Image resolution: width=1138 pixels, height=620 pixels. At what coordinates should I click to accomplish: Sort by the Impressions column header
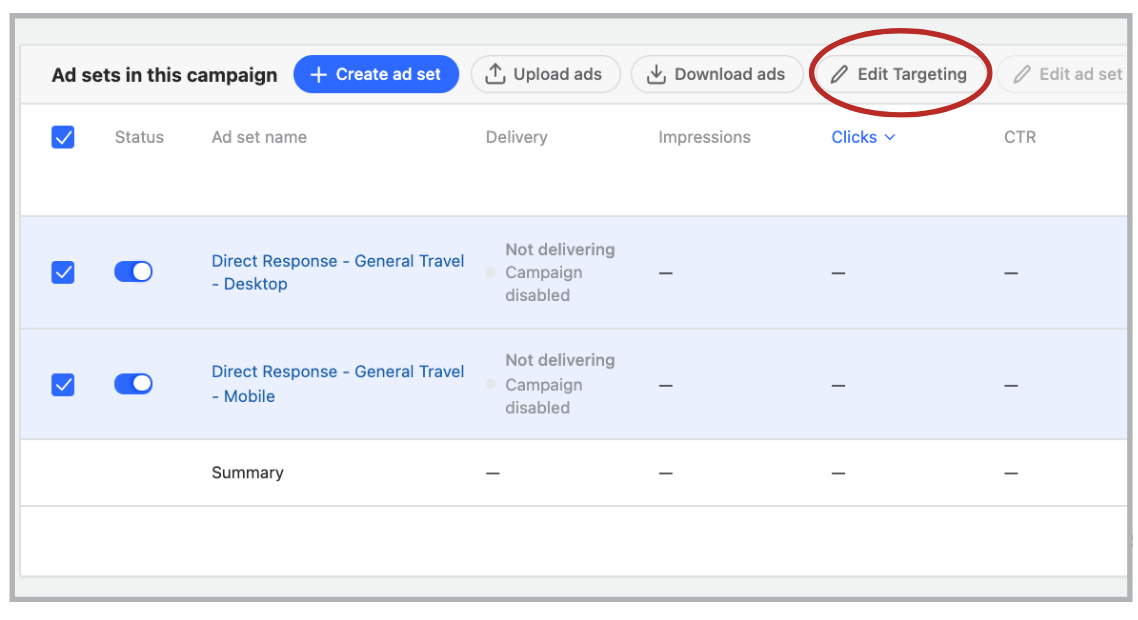(x=704, y=138)
